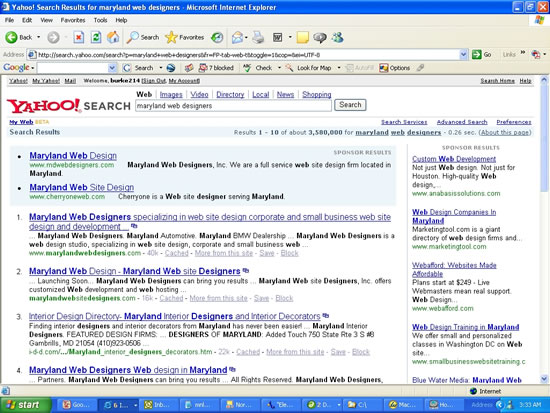The height and width of the screenshot is (413, 550).
Task: Print the page using the printer icon
Action: (x=258, y=37)
